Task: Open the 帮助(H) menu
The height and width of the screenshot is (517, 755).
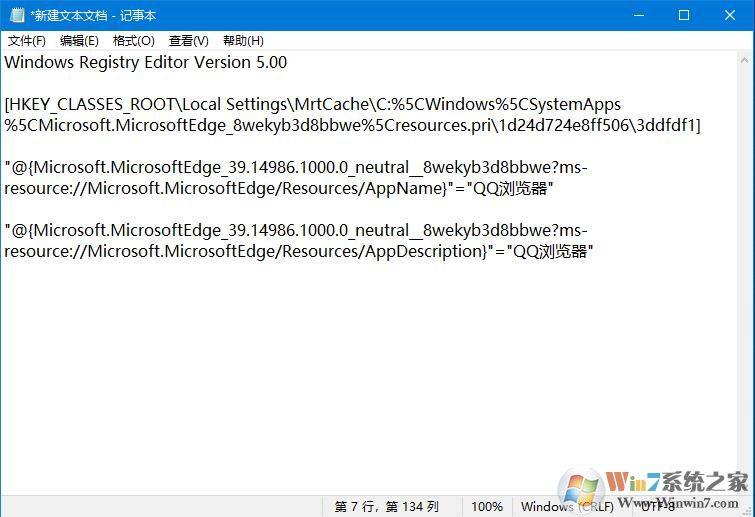Action: (x=243, y=41)
